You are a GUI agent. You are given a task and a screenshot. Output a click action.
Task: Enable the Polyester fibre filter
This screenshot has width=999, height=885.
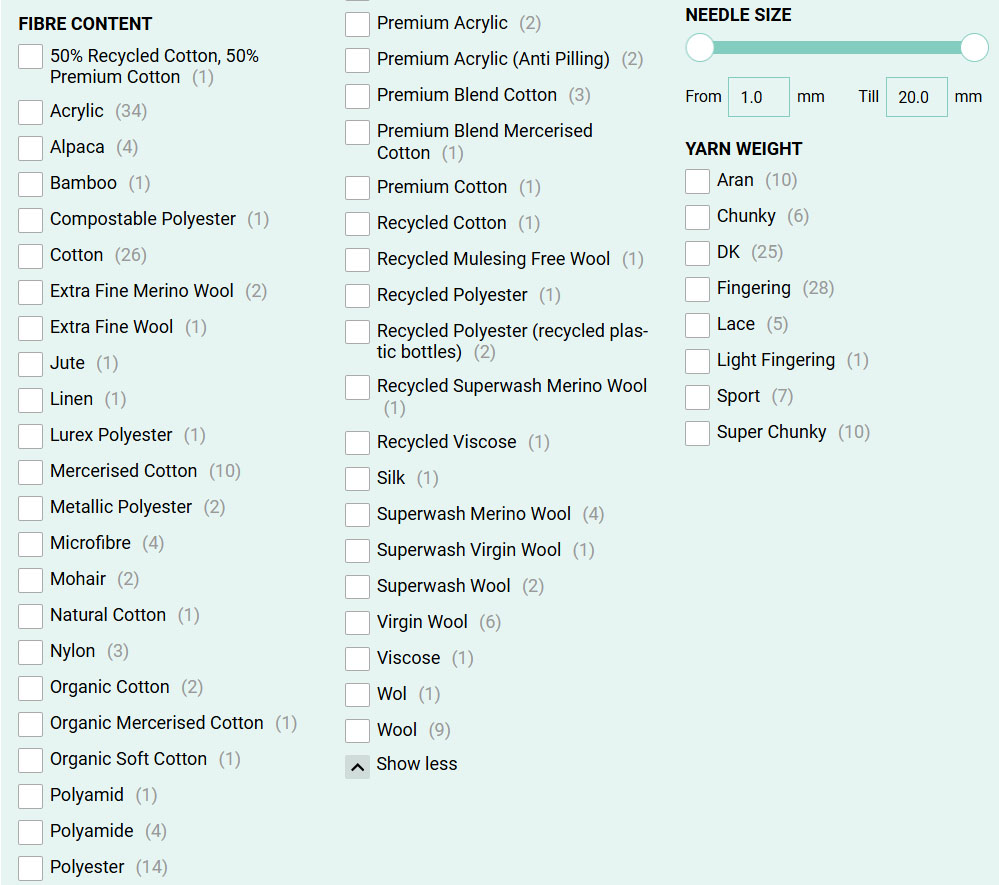tap(31, 868)
